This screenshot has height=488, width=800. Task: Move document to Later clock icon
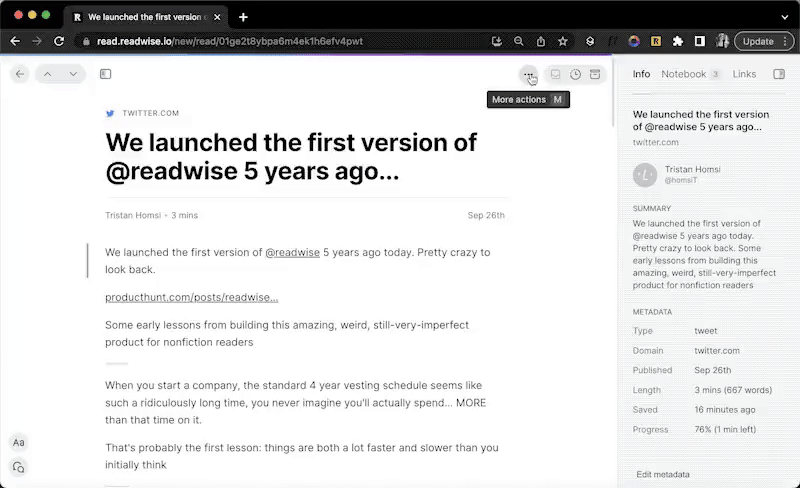[x=576, y=74]
